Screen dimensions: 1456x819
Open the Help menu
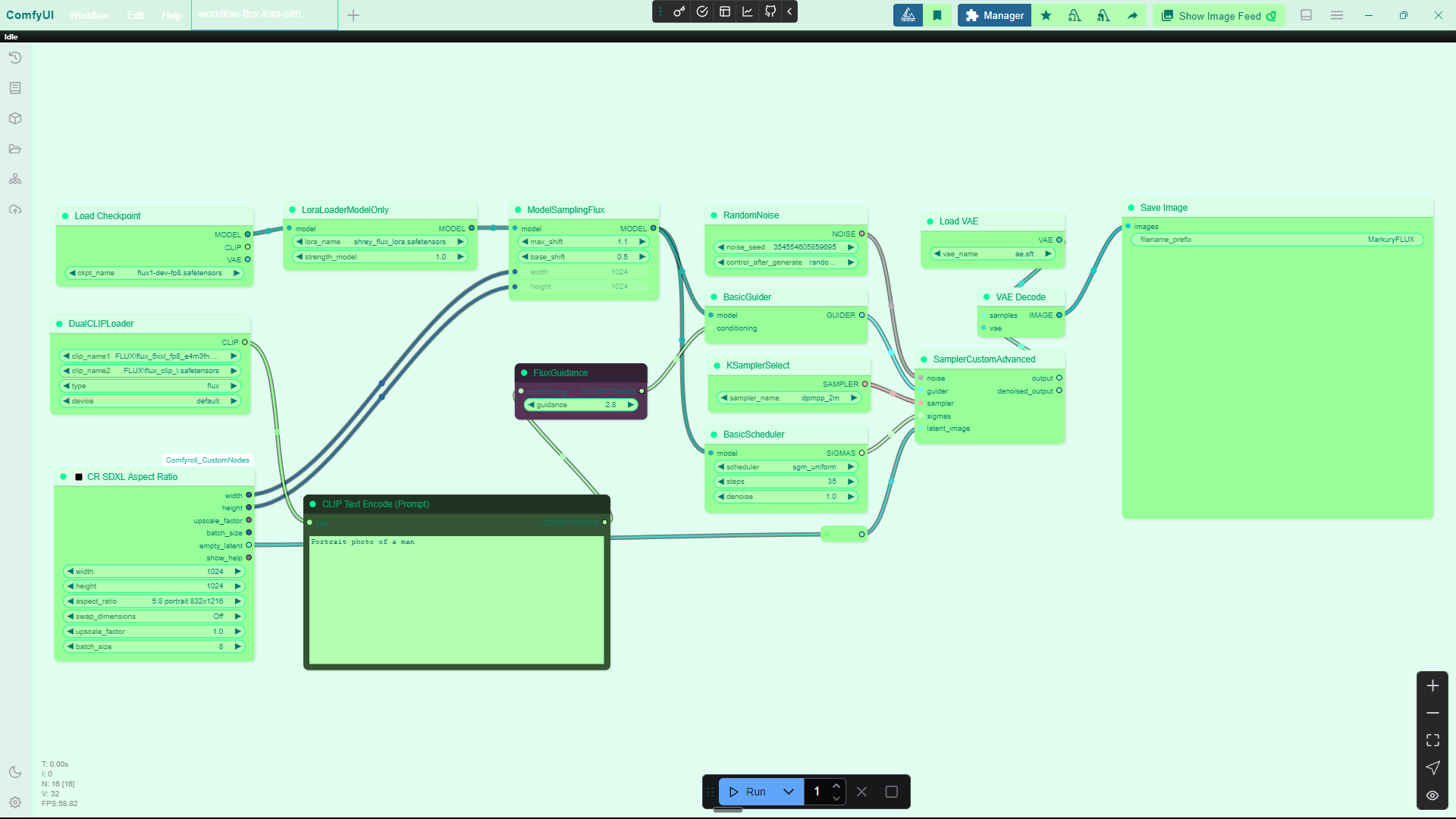(171, 15)
